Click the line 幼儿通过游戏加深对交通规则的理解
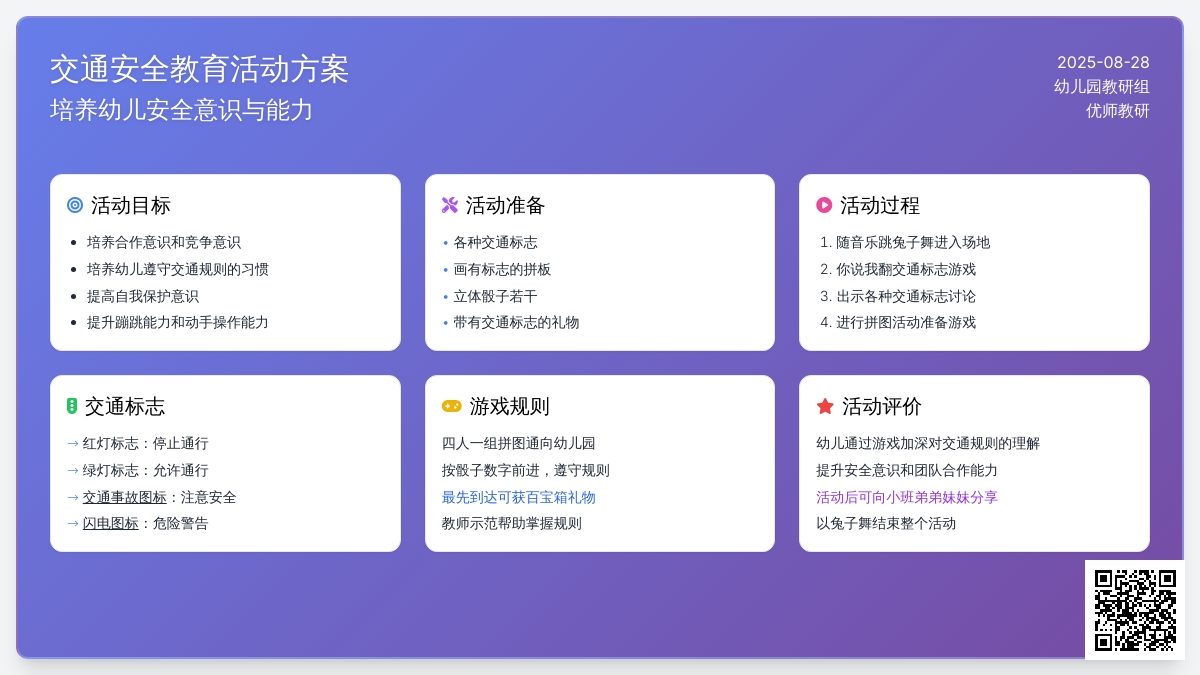Image resolution: width=1200 pixels, height=675 pixels. (928, 443)
